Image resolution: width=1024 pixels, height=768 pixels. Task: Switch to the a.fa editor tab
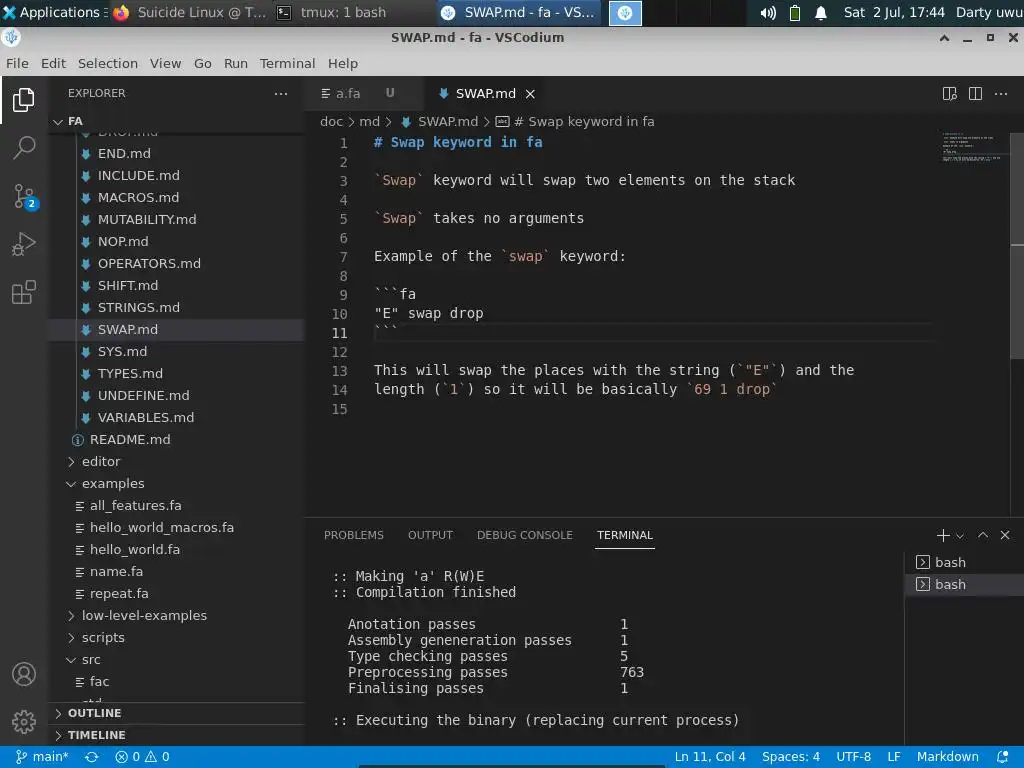tap(362, 94)
